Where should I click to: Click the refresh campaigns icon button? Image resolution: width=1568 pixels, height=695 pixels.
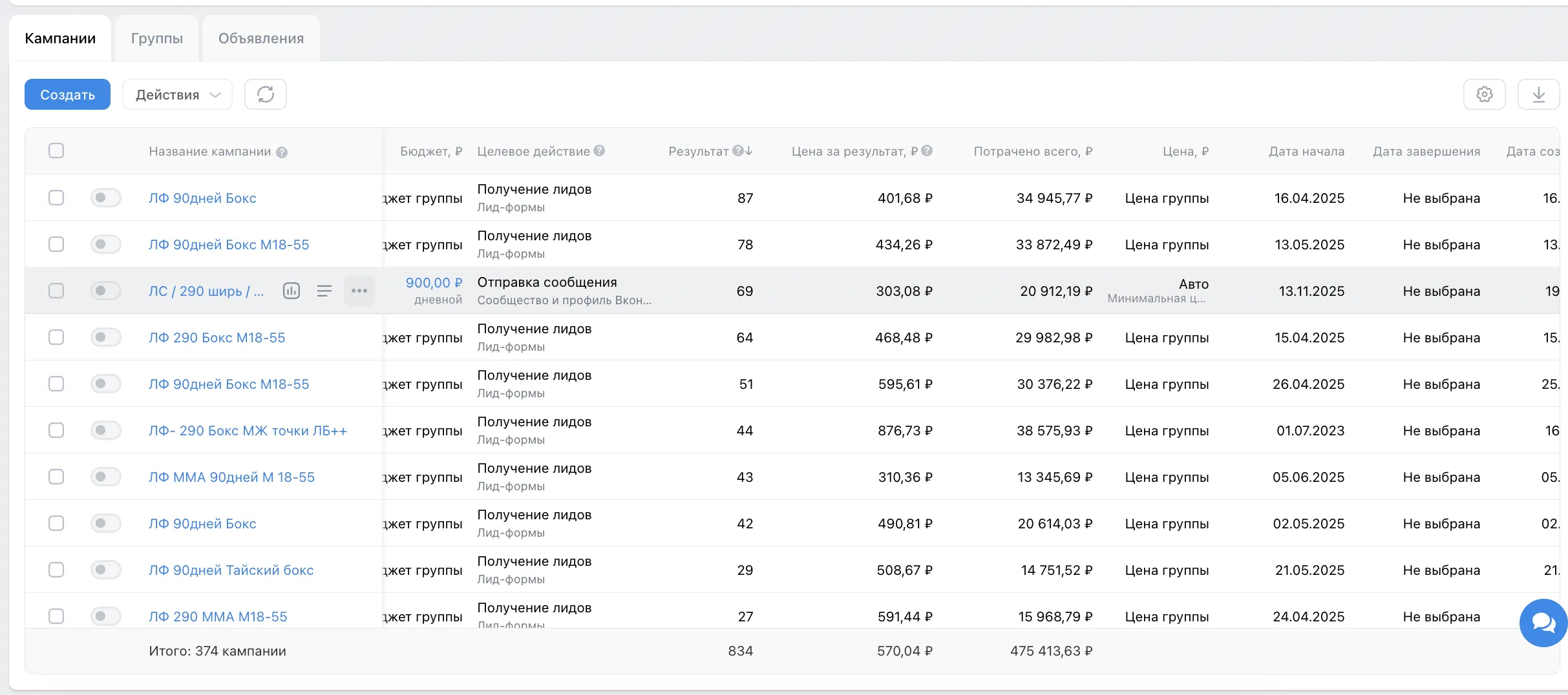tap(265, 94)
